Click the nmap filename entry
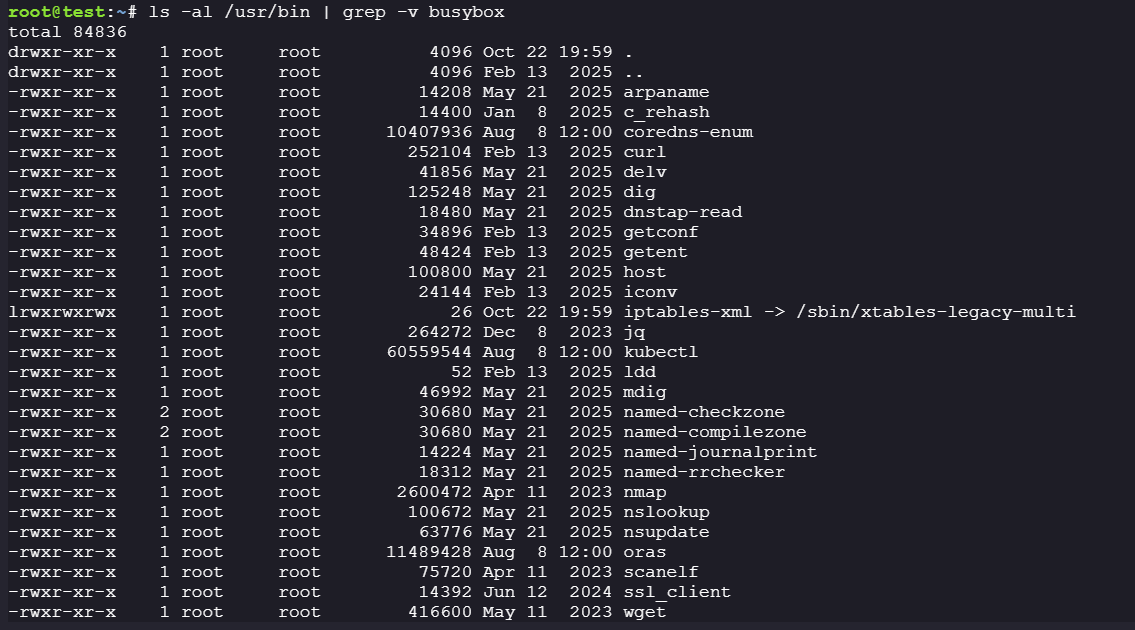Viewport: 1135px width, 630px height. tap(644, 492)
